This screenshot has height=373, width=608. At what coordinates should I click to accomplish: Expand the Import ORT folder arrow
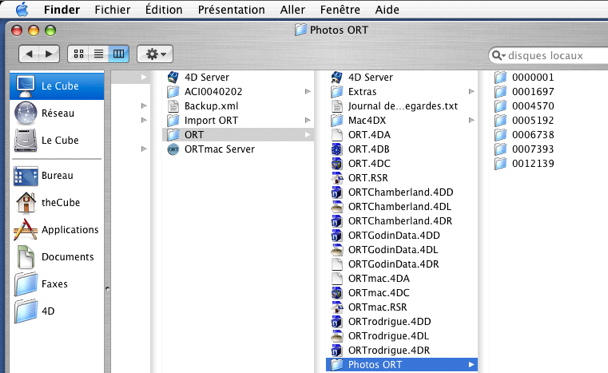pyautogui.click(x=307, y=120)
